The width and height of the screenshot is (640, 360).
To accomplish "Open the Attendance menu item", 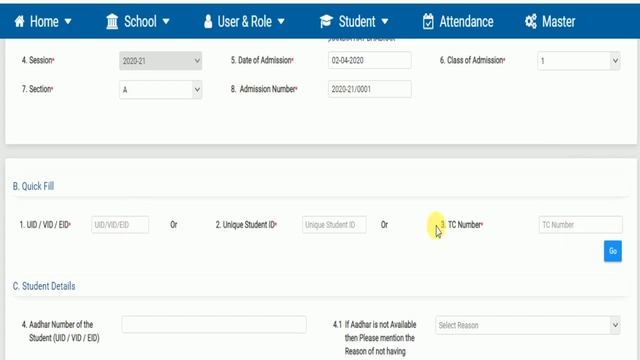I will click(x=458, y=21).
